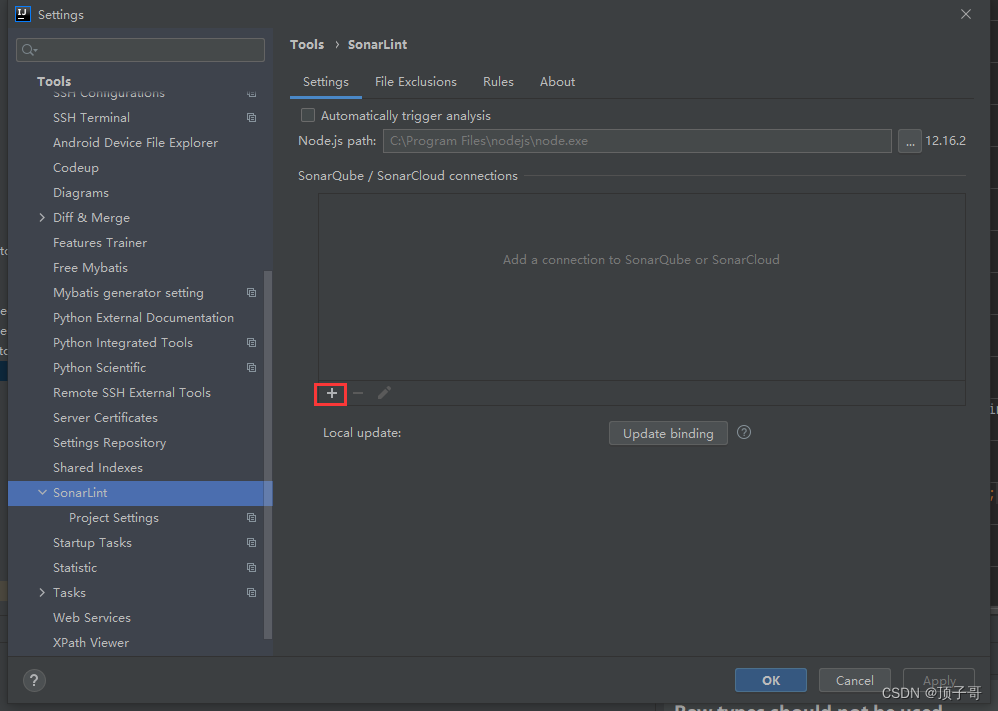
Task: Open Web Services settings
Action: coord(92,618)
